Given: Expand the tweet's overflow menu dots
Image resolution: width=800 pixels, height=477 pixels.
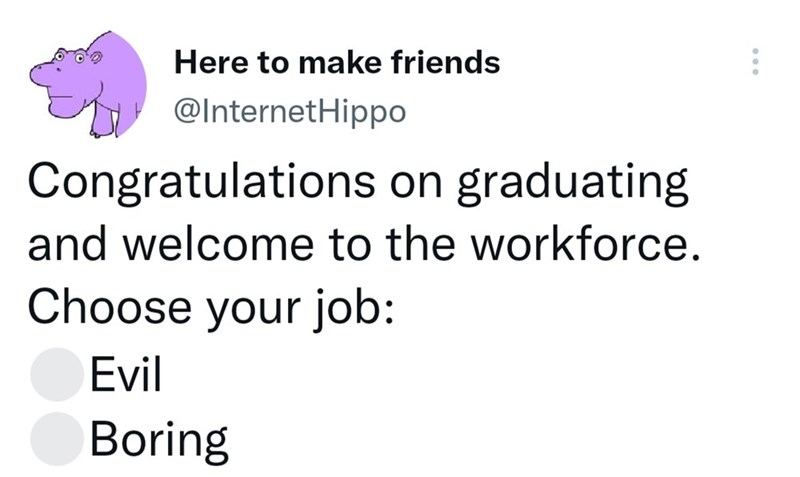Looking at the screenshot, I should click(x=755, y=65).
